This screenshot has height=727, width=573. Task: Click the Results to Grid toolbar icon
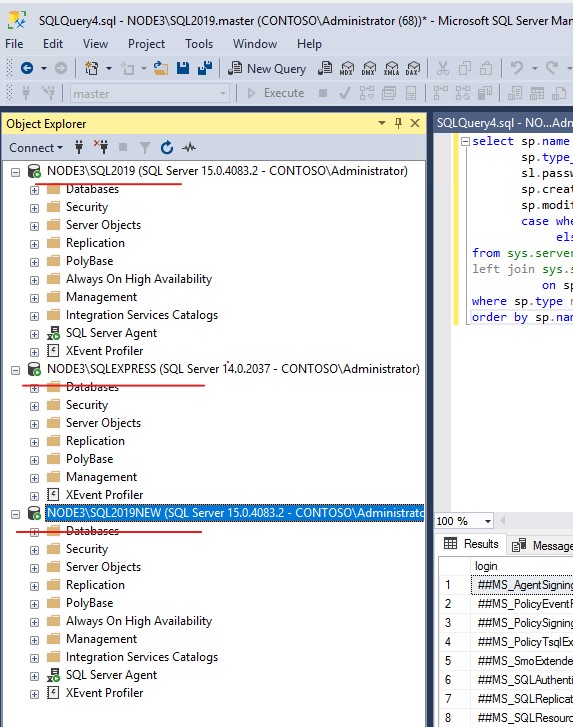pos(537,94)
